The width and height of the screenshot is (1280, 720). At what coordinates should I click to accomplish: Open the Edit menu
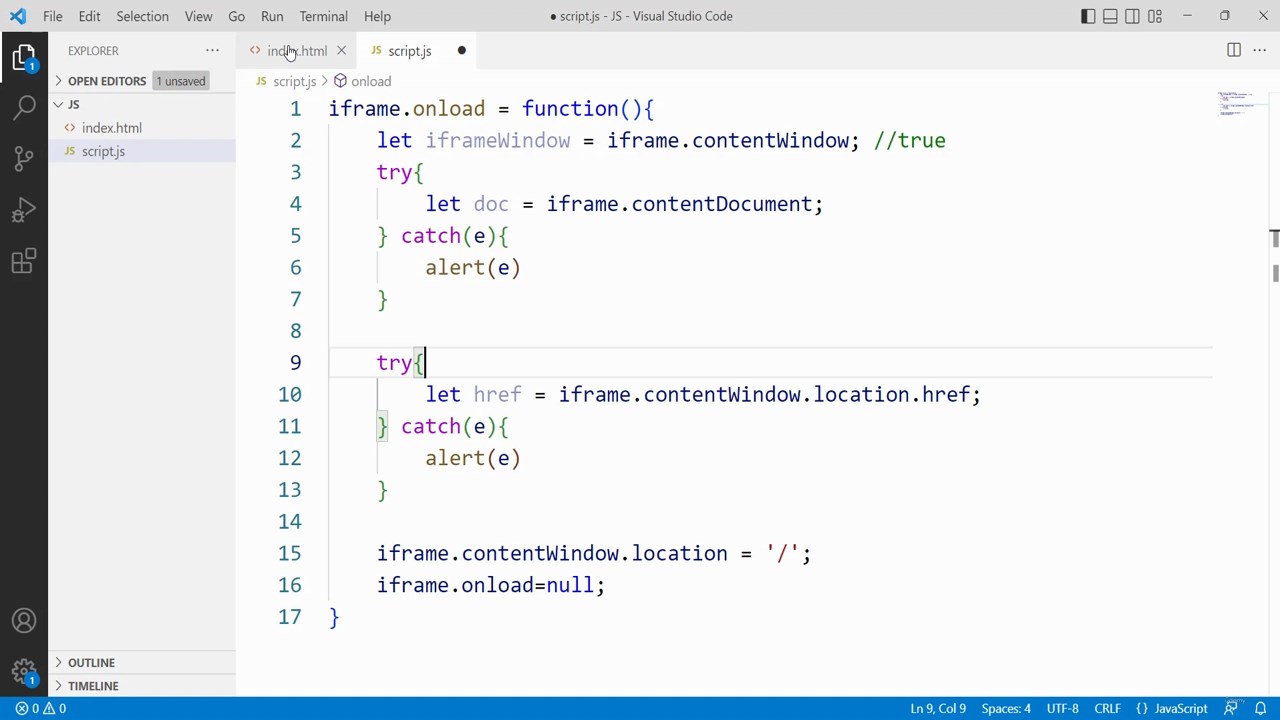89,16
